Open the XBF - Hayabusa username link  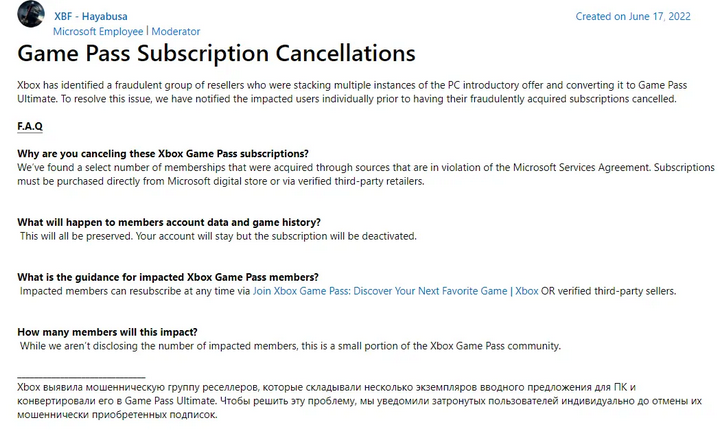coord(91,17)
